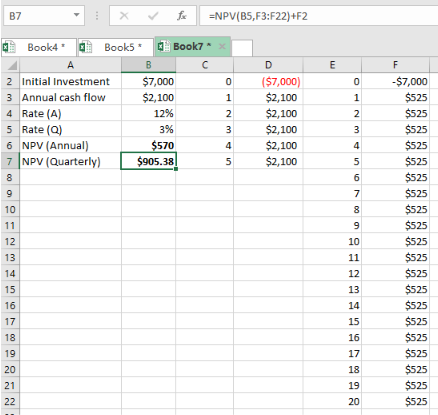The height and width of the screenshot is (415, 438).
Task: Select row 12 header
Action: (10, 241)
